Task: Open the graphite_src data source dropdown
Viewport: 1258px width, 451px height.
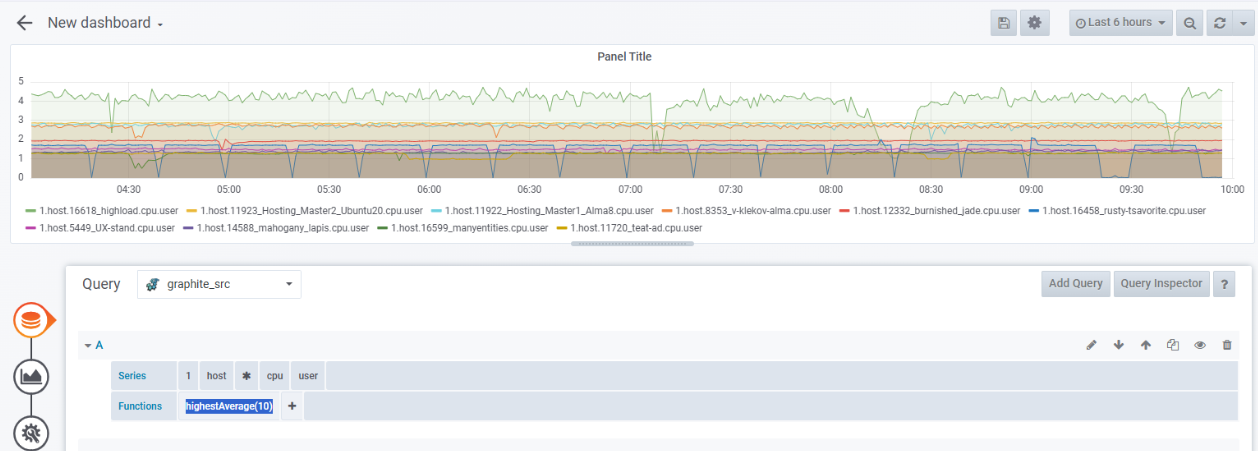Action: [x=219, y=284]
